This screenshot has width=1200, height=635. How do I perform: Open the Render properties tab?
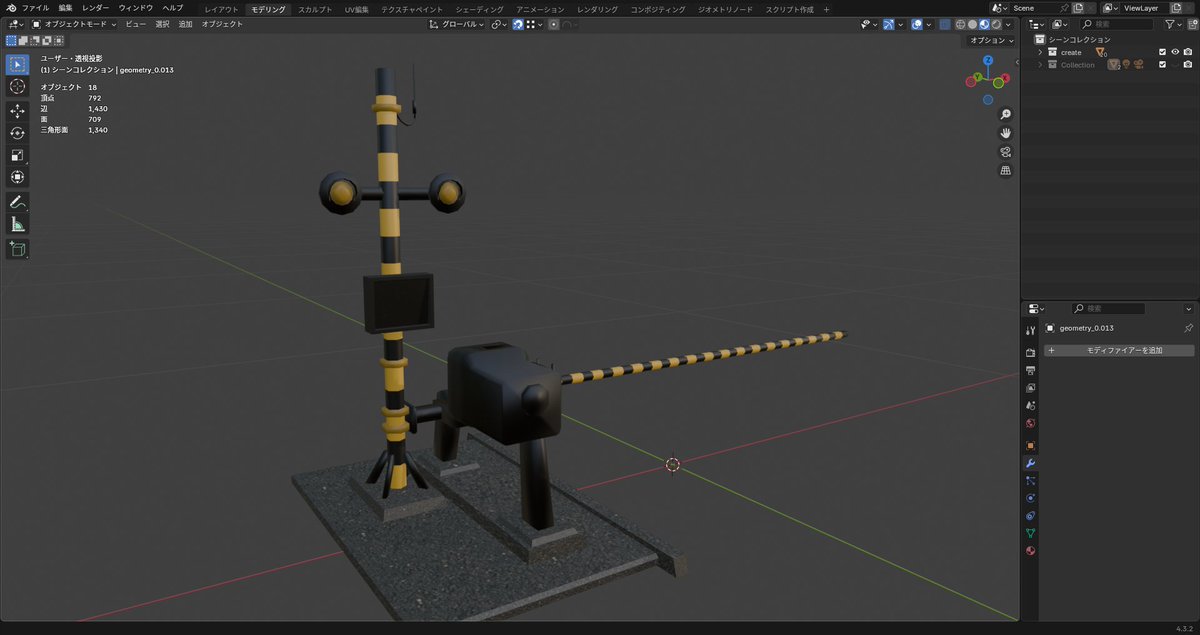tap(1030, 353)
